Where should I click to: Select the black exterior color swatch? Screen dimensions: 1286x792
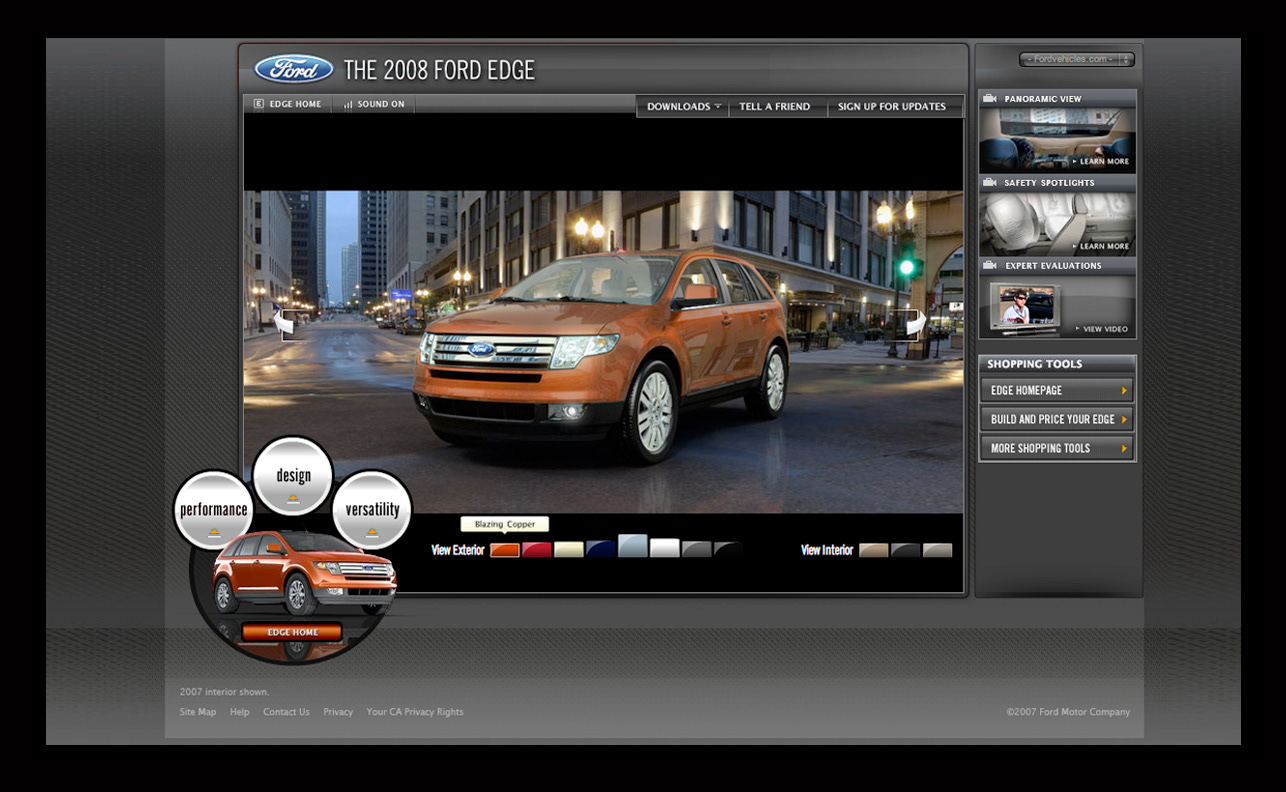[x=729, y=550]
